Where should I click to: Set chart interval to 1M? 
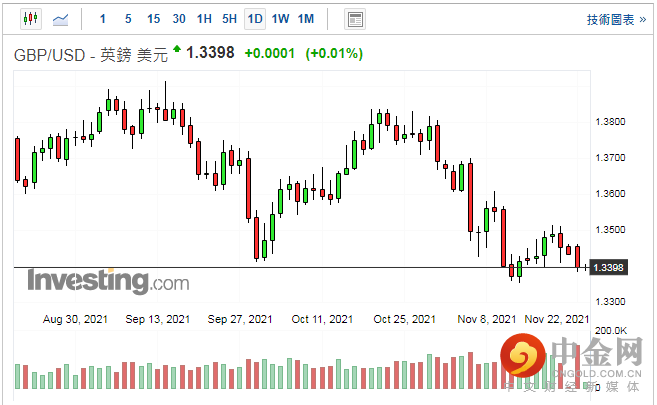(x=306, y=19)
